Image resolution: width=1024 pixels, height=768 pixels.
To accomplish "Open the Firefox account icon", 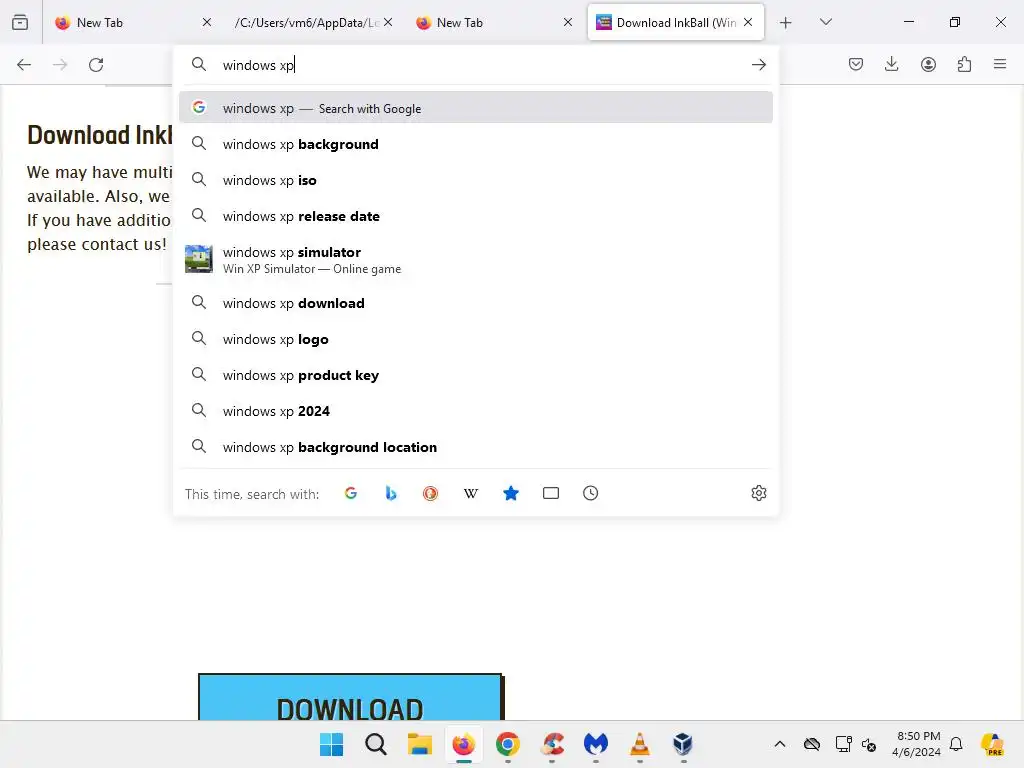I will [x=928, y=64].
